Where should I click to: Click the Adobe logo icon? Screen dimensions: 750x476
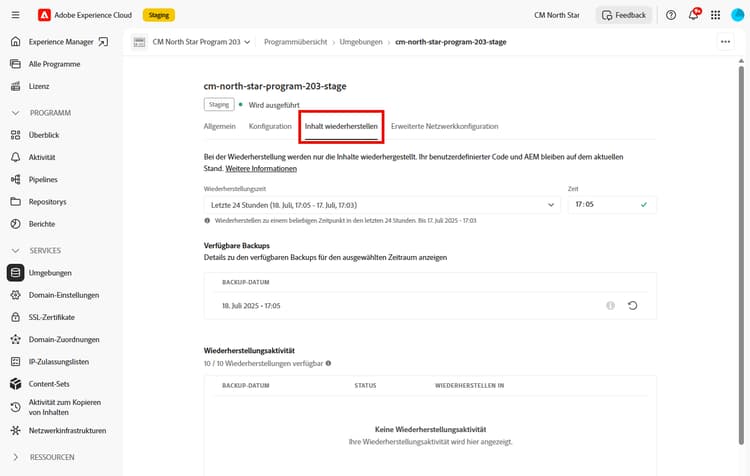click(x=44, y=15)
